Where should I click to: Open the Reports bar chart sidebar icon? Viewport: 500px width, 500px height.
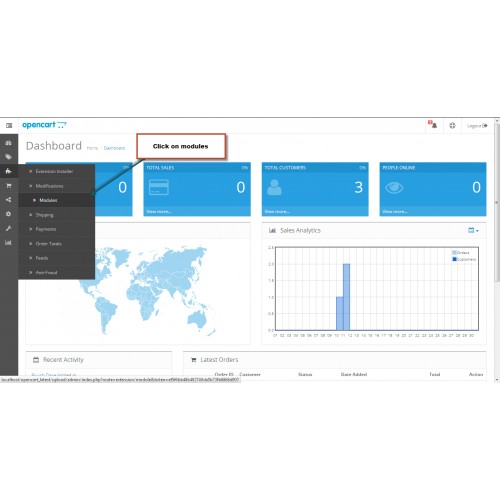click(x=8, y=243)
